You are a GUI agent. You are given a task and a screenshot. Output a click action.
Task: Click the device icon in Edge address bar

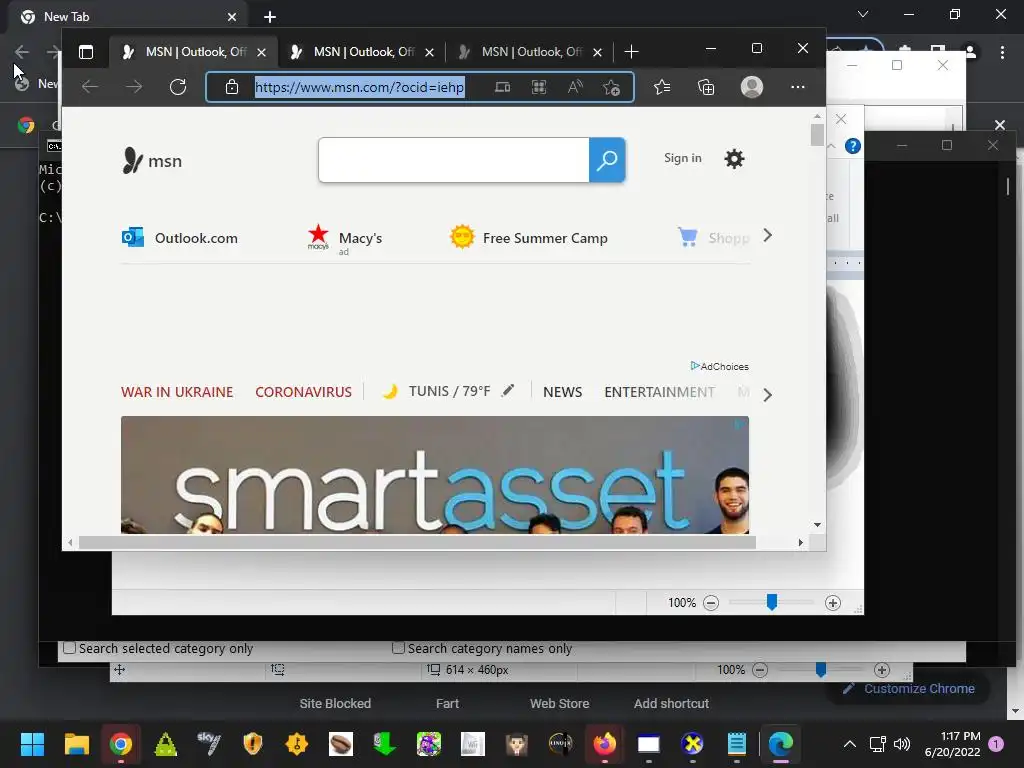502,87
